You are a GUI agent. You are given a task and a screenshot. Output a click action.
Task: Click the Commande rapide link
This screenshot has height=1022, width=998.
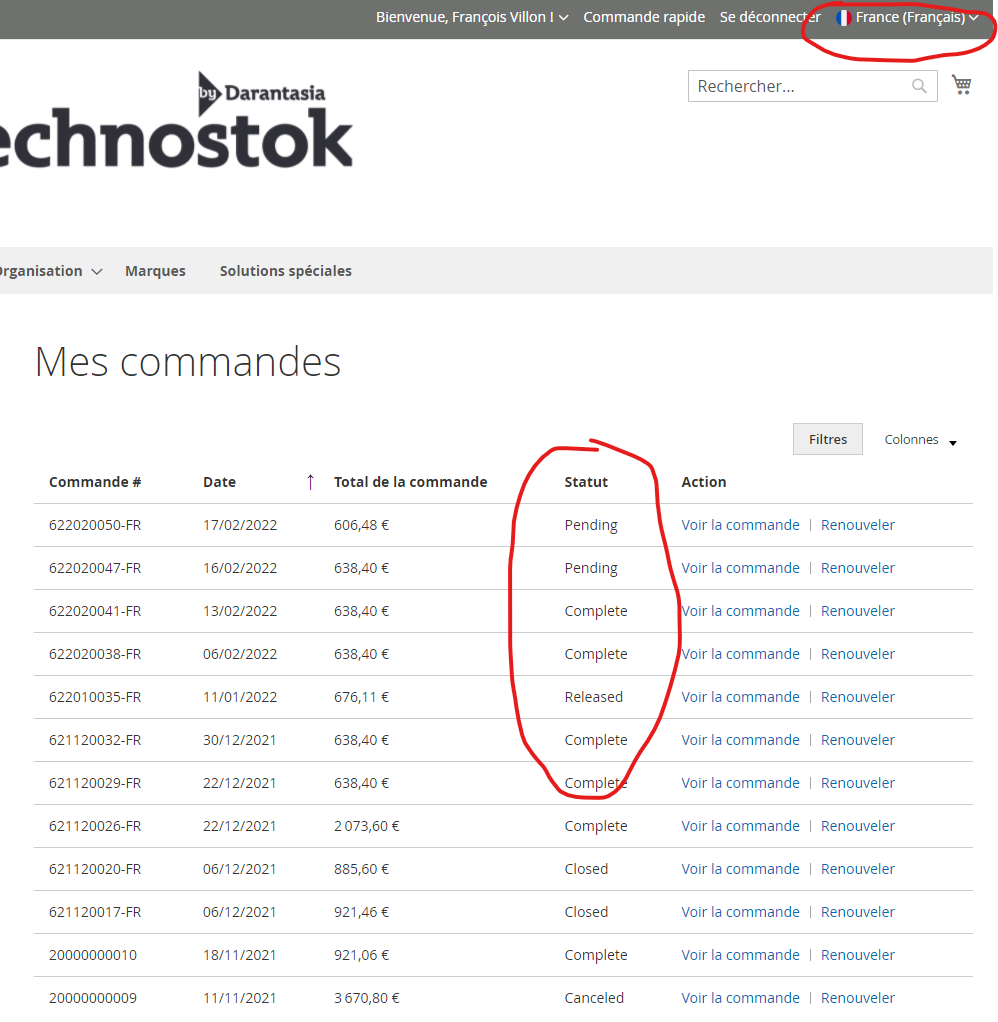pyautogui.click(x=644, y=17)
